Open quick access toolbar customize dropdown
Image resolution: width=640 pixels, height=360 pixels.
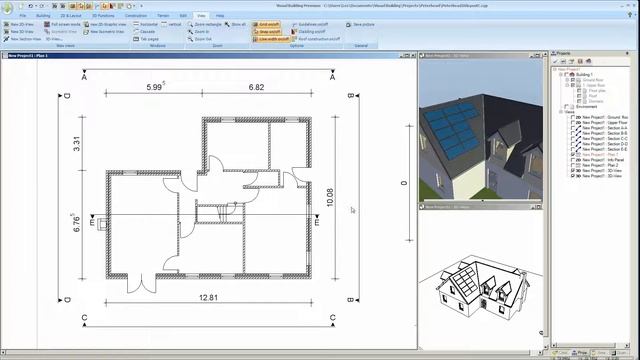point(142,6)
